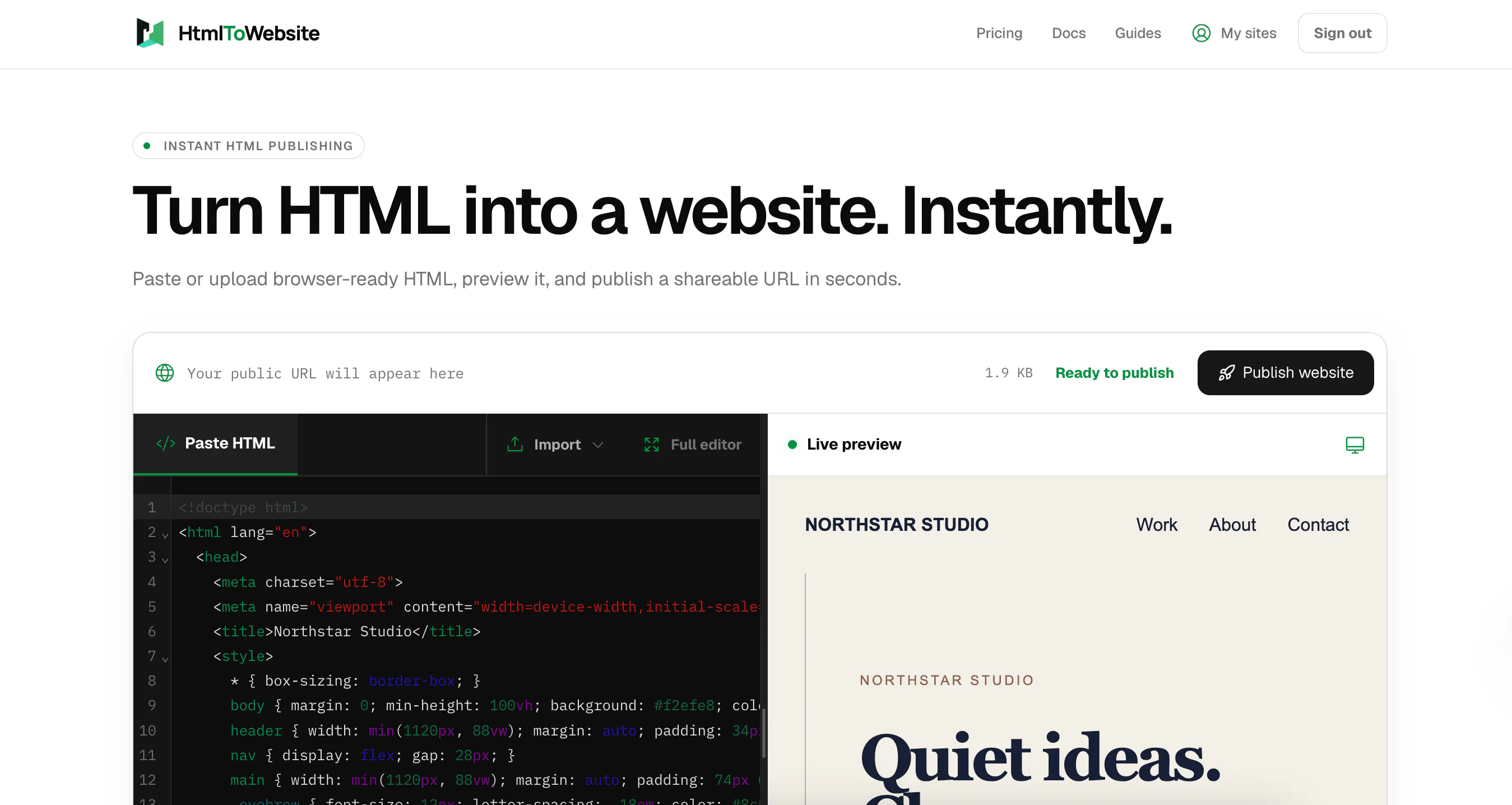Click the doctype html line in editor

pyautogui.click(x=243, y=507)
